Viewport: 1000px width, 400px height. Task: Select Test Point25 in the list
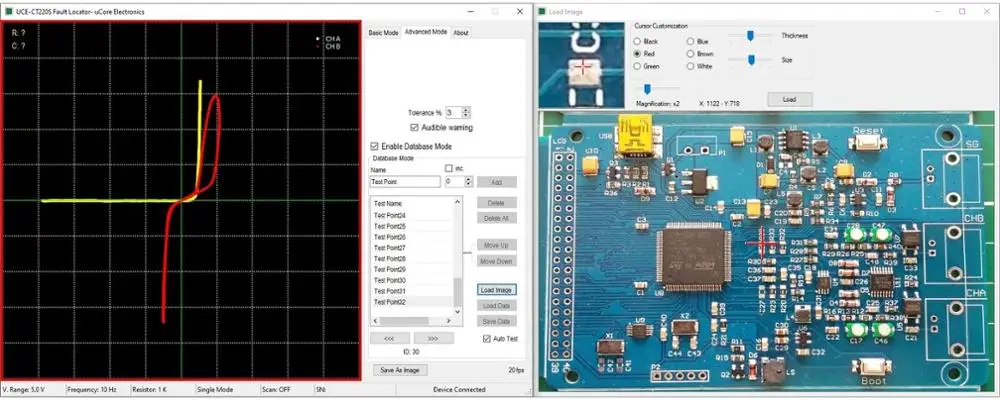pyautogui.click(x=412, y=226)
